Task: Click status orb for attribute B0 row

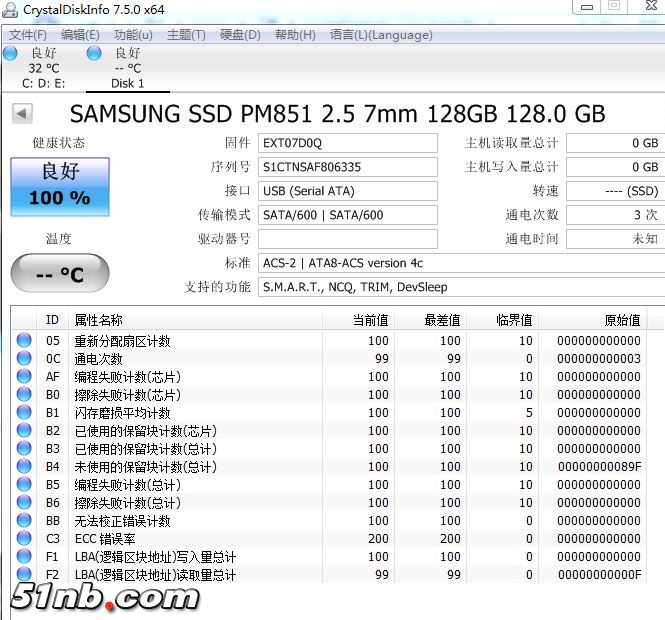Action: coord(24,394)
